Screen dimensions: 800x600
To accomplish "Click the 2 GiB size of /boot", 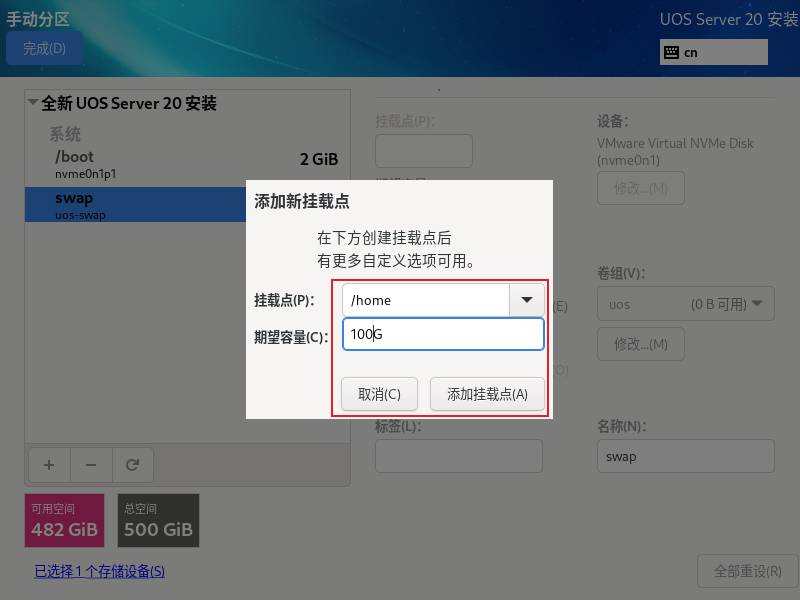I will coord(319,159).
